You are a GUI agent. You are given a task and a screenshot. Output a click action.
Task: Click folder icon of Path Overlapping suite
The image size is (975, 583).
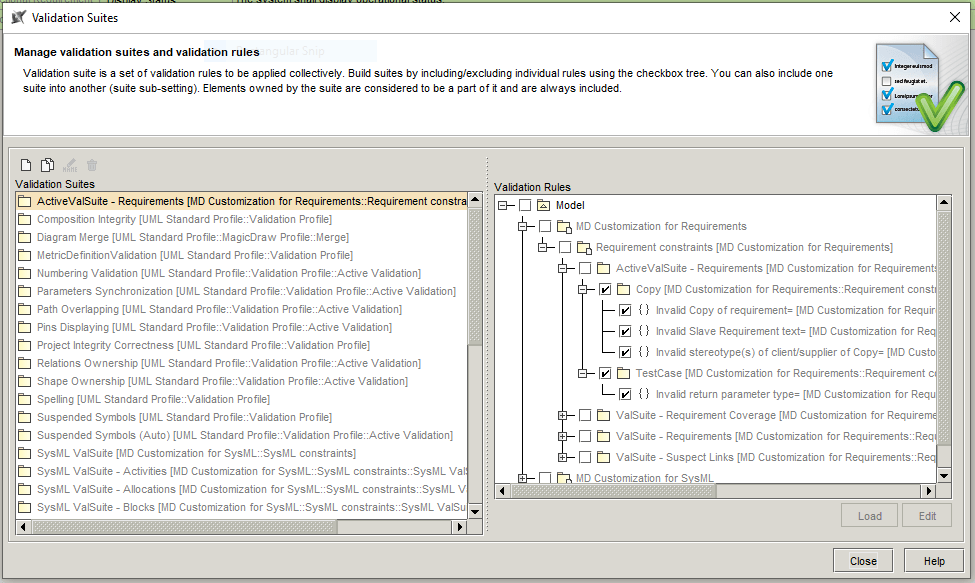[x=25, y=310]
